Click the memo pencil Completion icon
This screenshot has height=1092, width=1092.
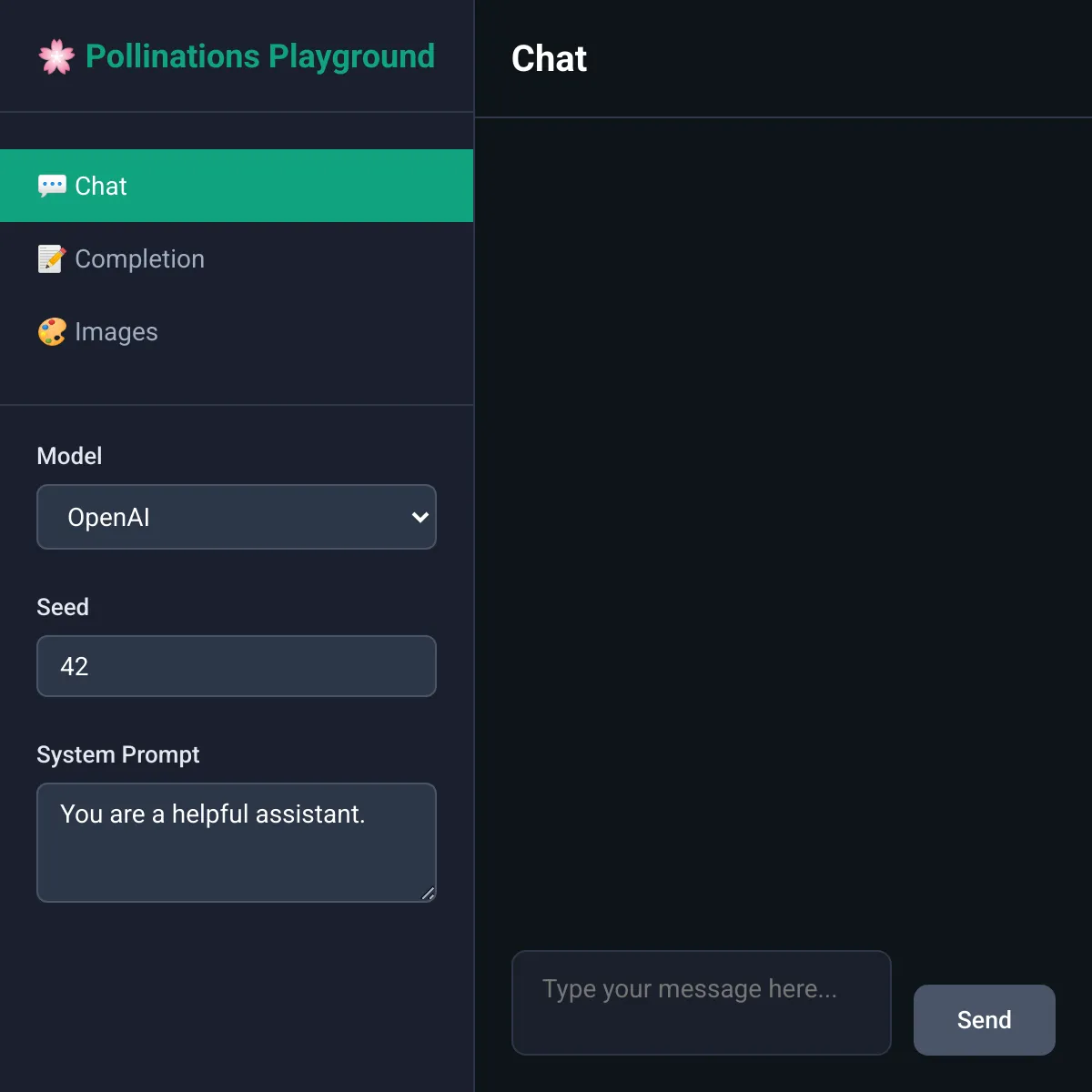click(x=52, y=258)
